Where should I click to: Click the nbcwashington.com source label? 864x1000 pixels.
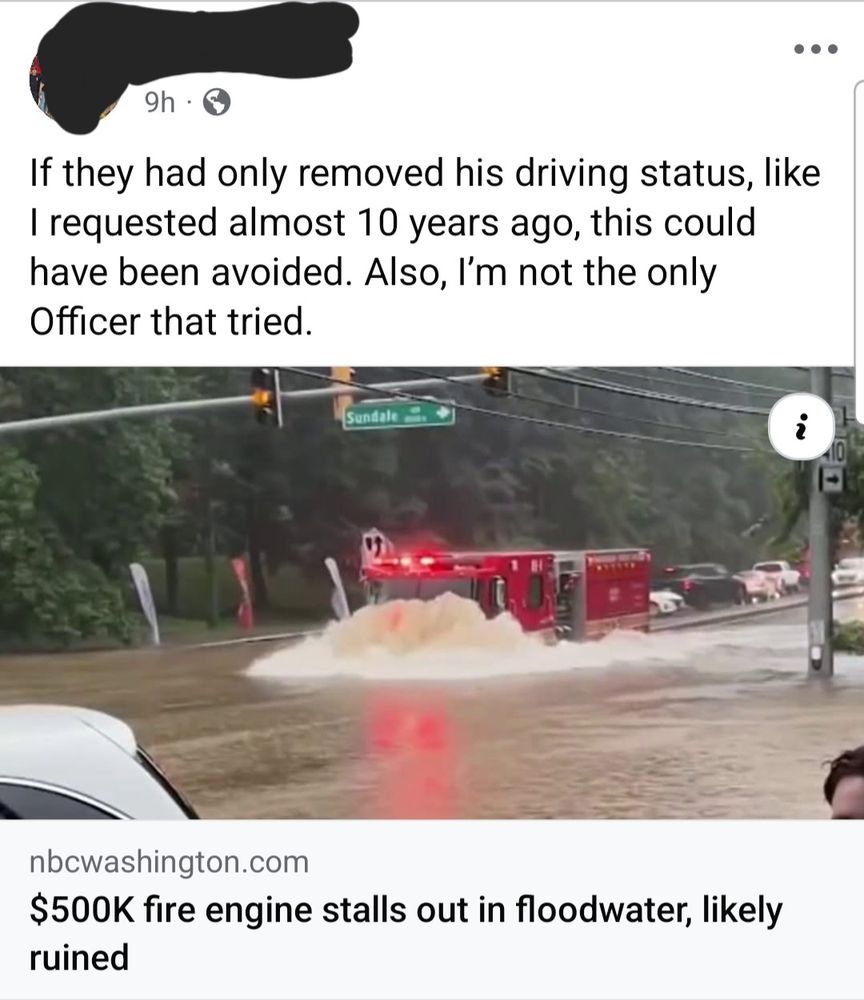[x=169, y=862]
